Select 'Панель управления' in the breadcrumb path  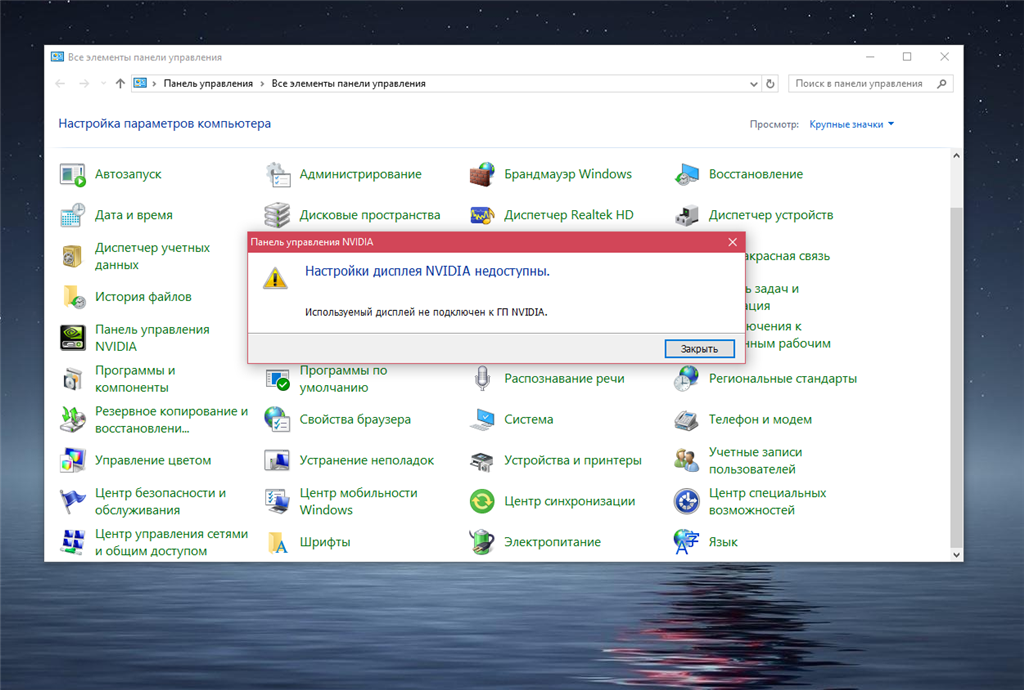(208, 84)
